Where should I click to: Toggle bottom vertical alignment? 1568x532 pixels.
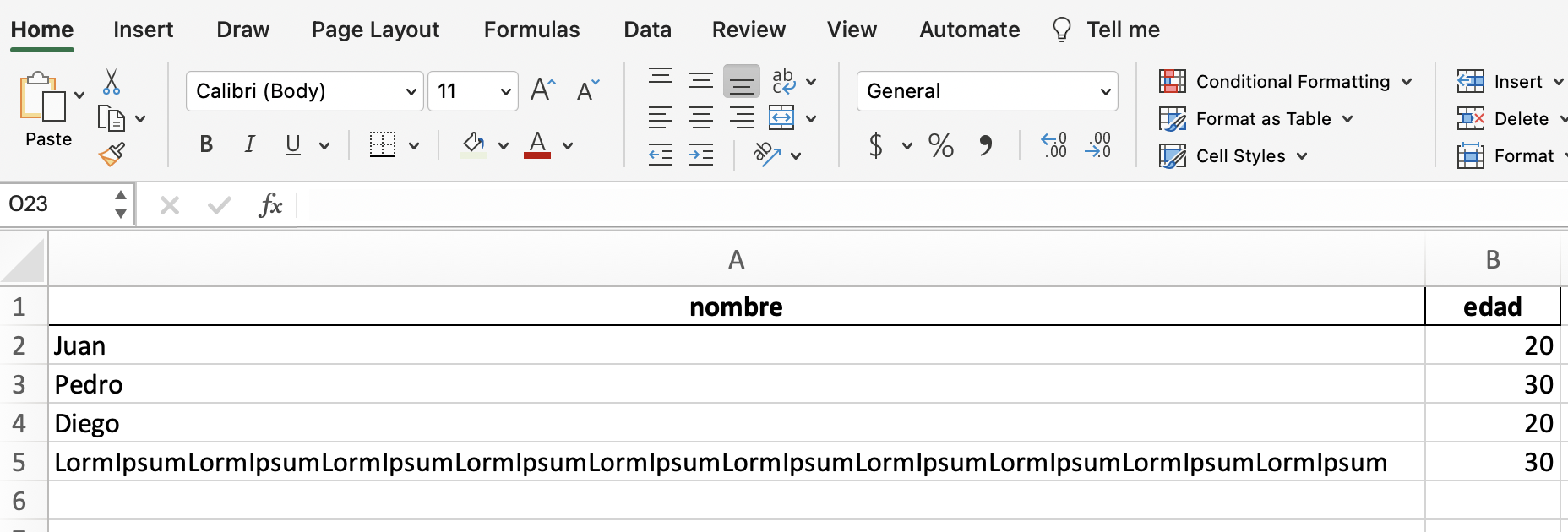coord(742,81)
